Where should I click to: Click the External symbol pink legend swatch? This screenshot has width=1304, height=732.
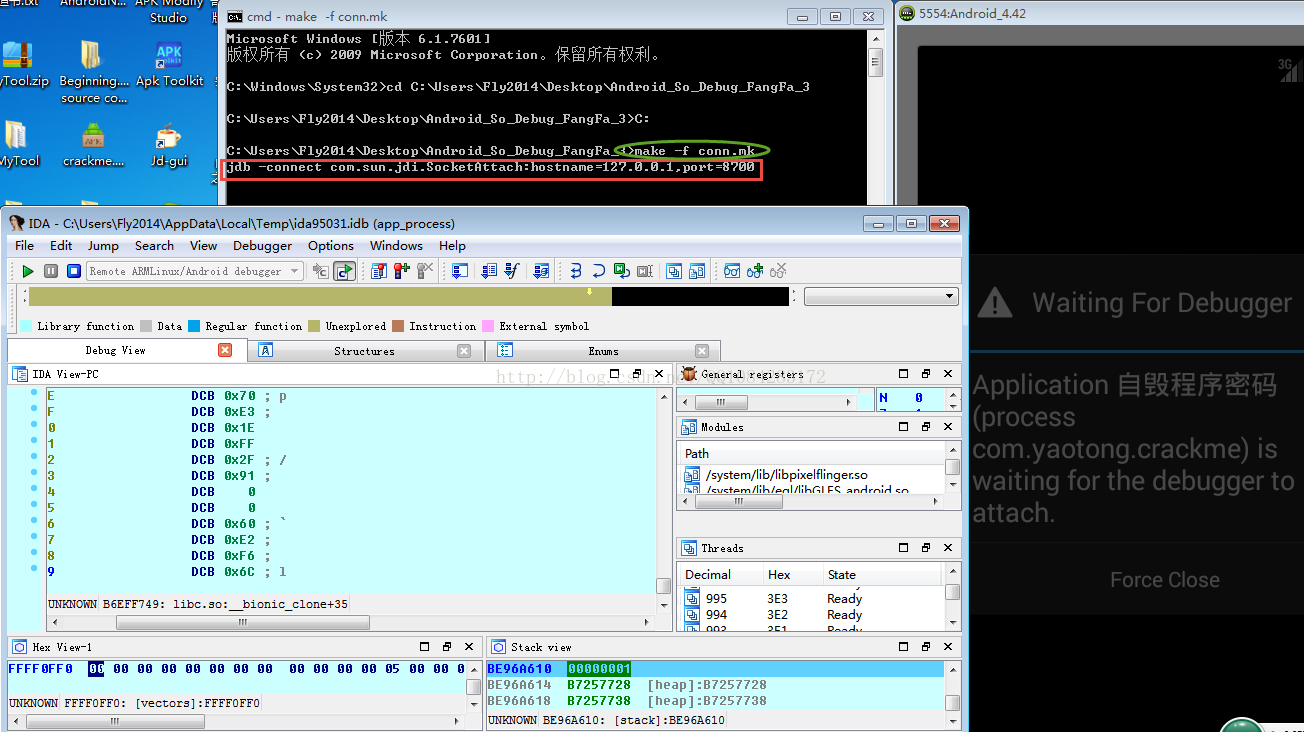click(x=488, y=326)
